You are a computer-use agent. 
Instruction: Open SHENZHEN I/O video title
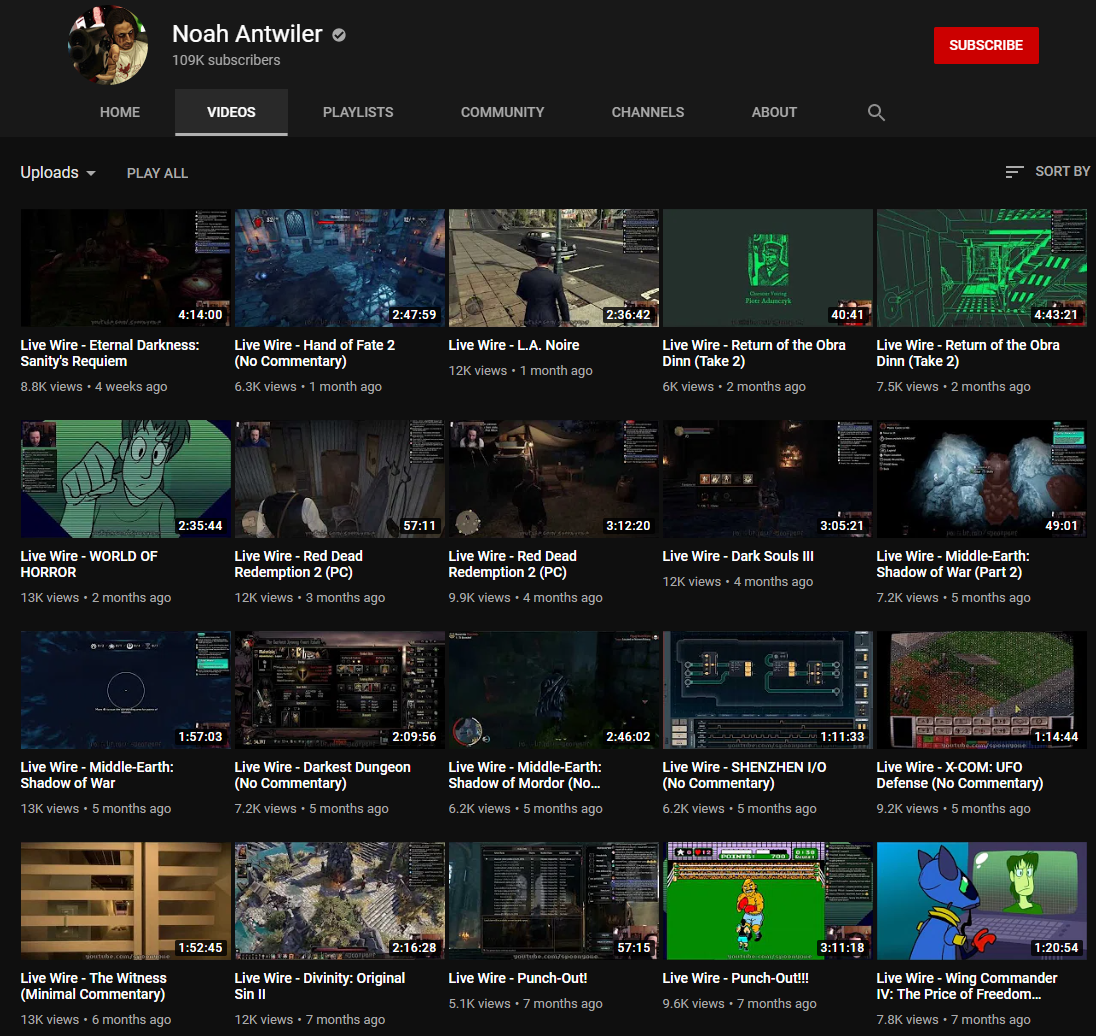[744, 775]
